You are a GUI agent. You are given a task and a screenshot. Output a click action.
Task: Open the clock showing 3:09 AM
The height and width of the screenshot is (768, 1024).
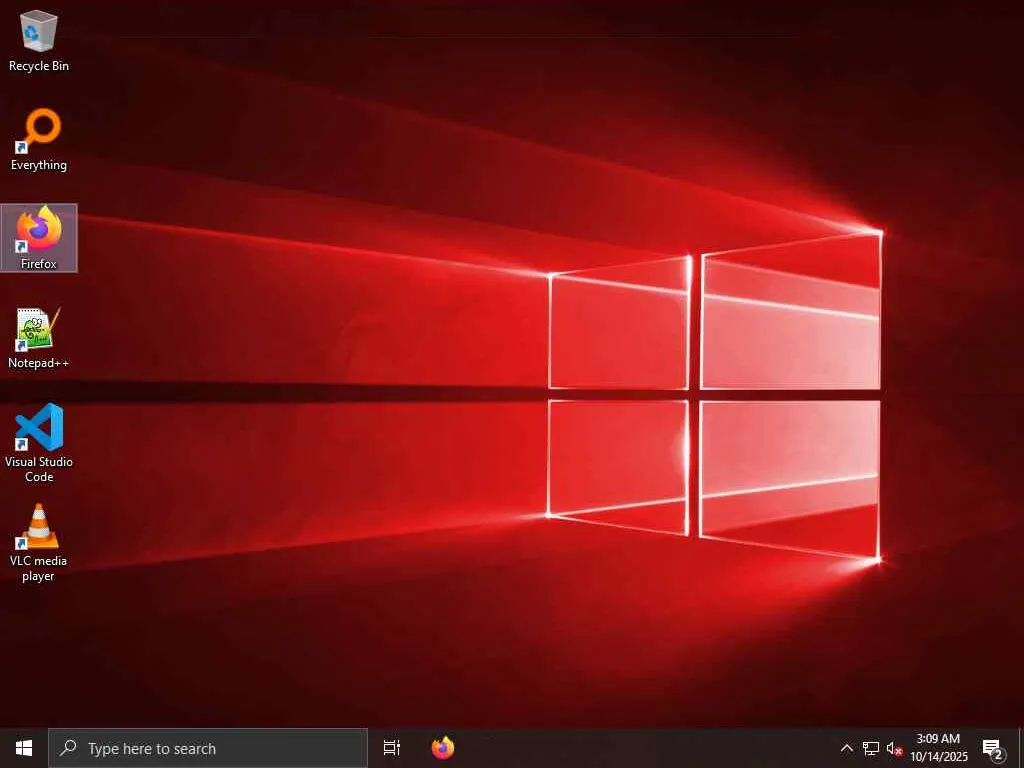pyautogui.click(x=938, y=748)
